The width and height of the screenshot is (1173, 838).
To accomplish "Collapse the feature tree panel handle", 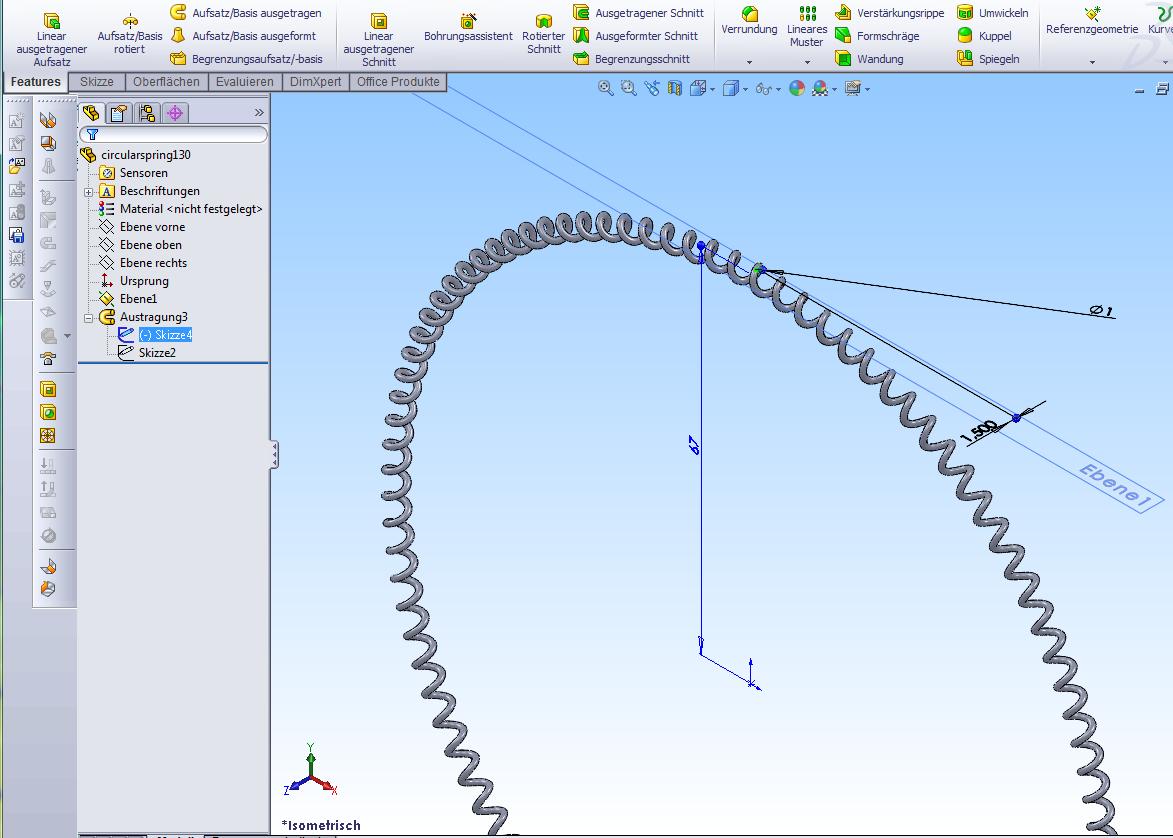I will [x=275, y=454].
